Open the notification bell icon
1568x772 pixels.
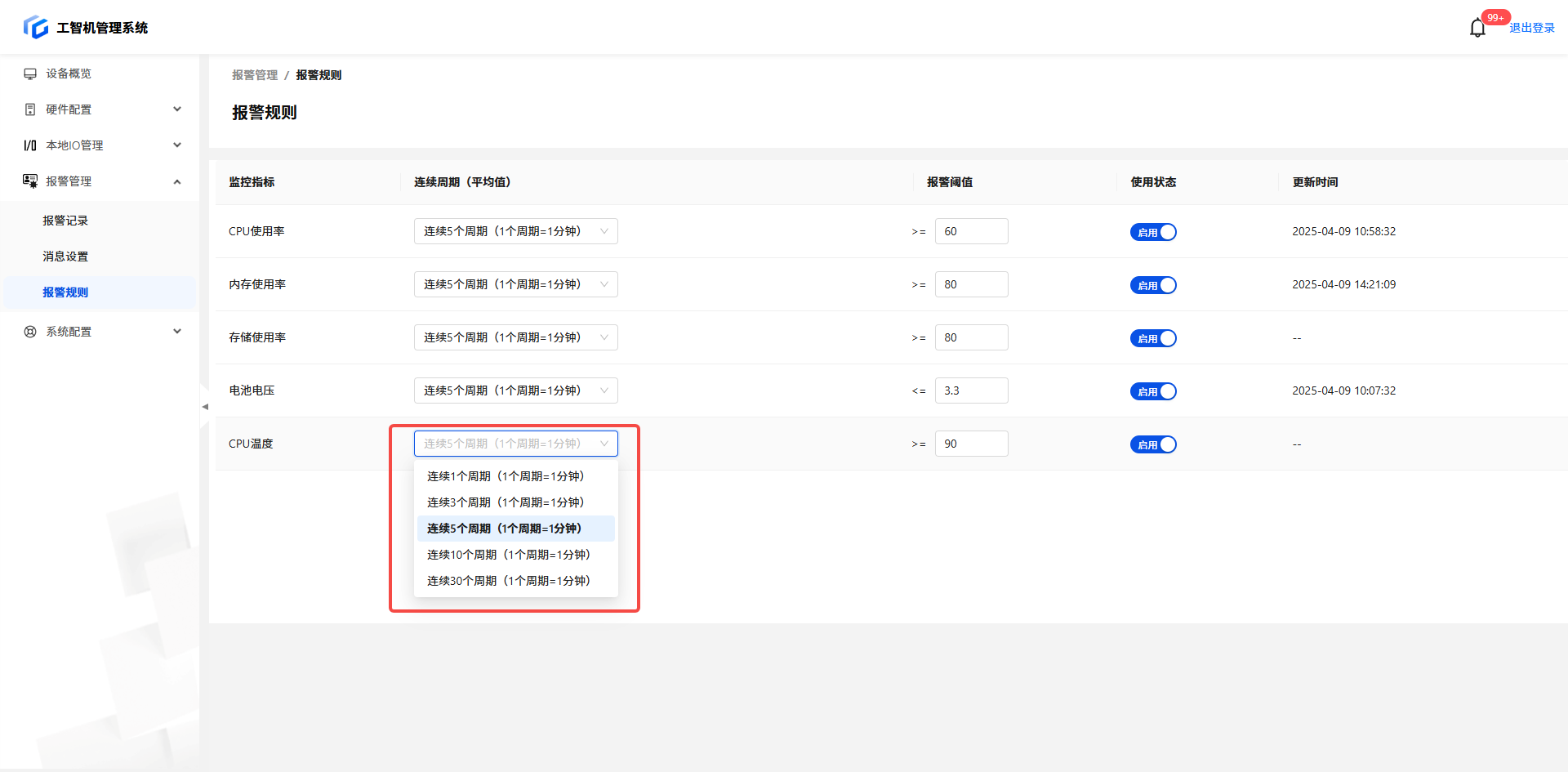tap(1477, 29)
